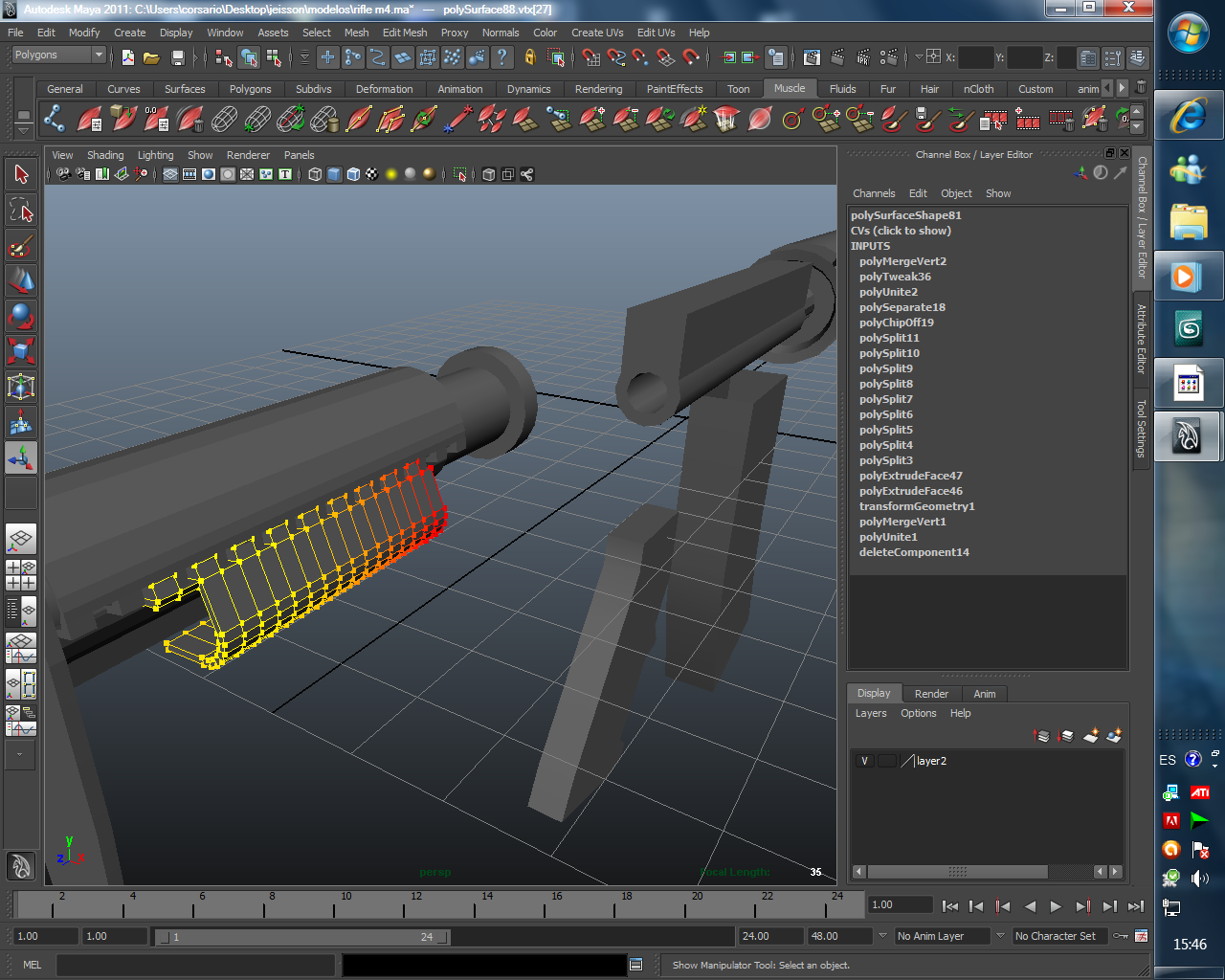Open the Attribute Editor side tab

click(x=1141, y=338)
